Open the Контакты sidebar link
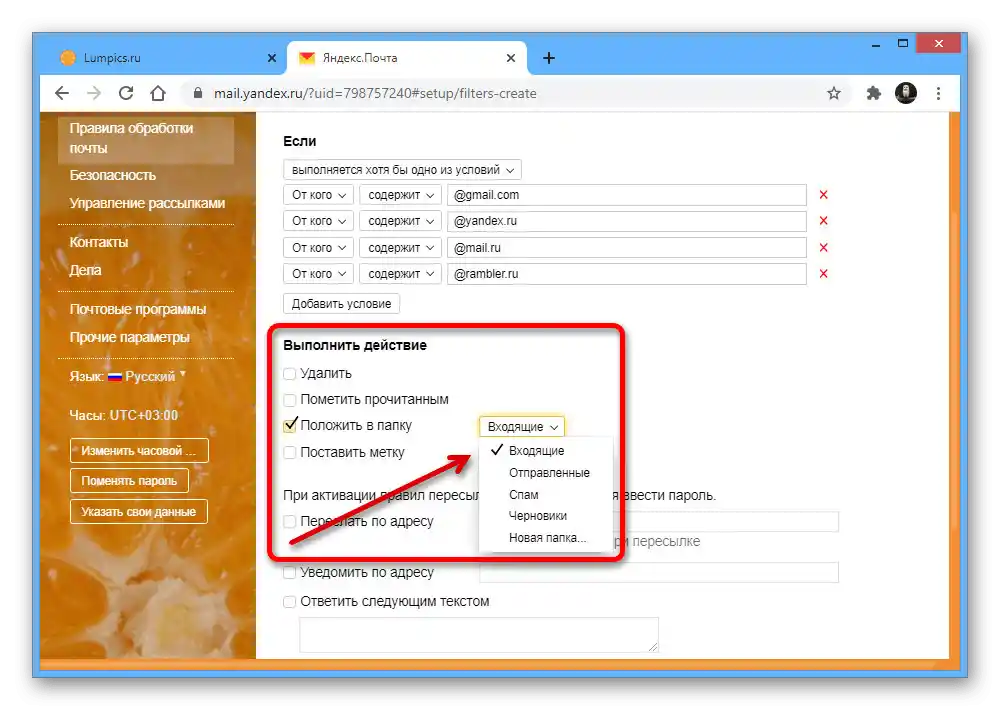The width and height of the screenshot is (1000, 710). pyautogui.click(x=99, y=242)
